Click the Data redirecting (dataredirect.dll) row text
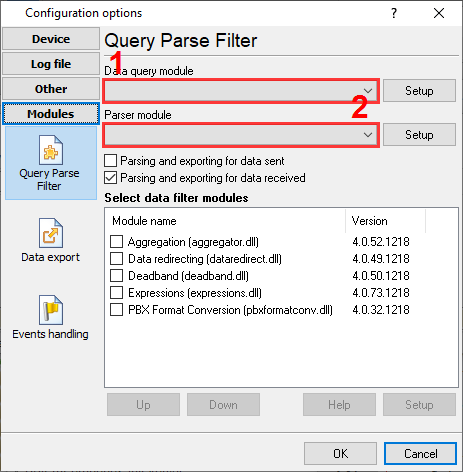The height and width of the screenshot is (472, 463). pyautogui.click(x=205, y=259)
